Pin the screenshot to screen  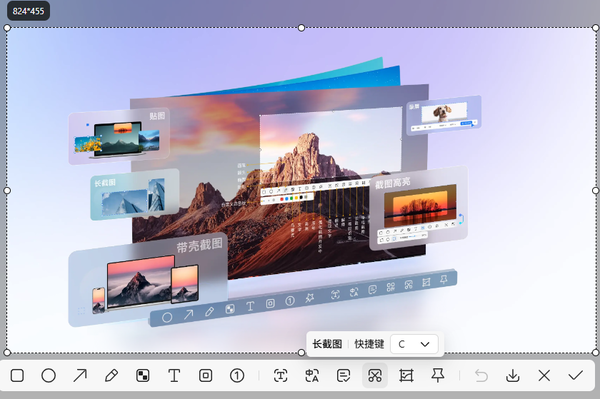click(x=438, y=376)
